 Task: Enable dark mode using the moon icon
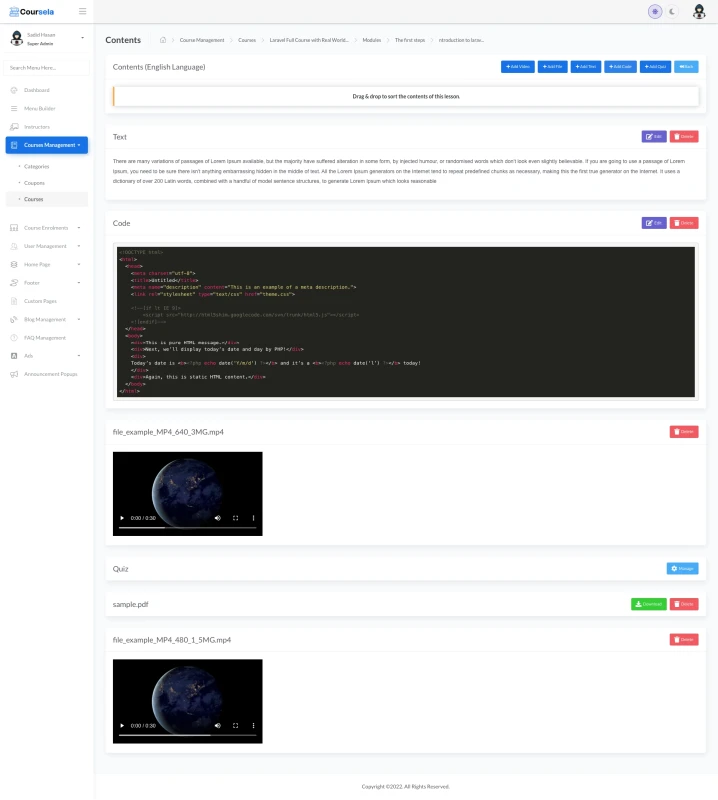(673, 12)
